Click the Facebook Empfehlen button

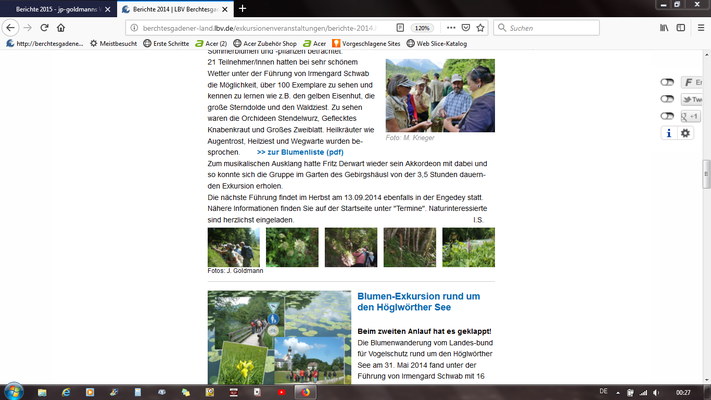(x=692, y=82)
